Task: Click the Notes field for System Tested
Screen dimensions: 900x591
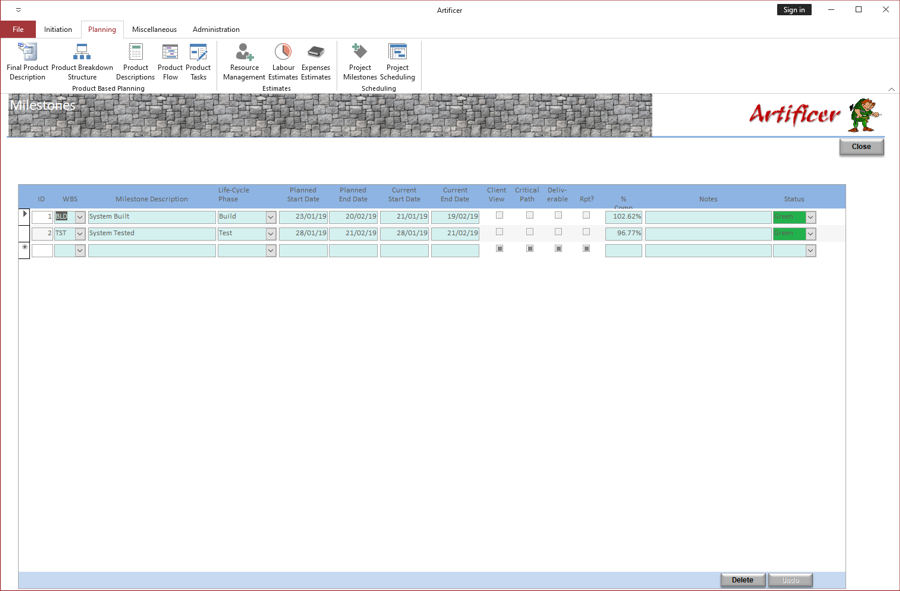Action: [x=708, y=234]
